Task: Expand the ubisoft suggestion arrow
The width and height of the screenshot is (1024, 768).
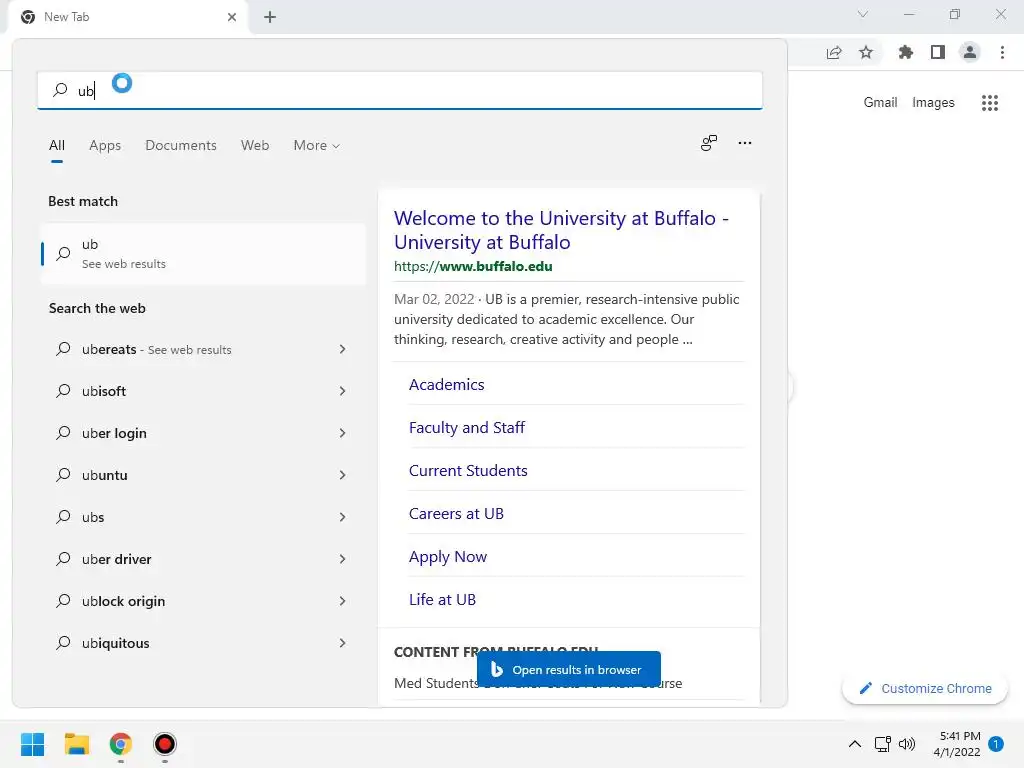Action: pyautogui.click(x=342, y=391)
